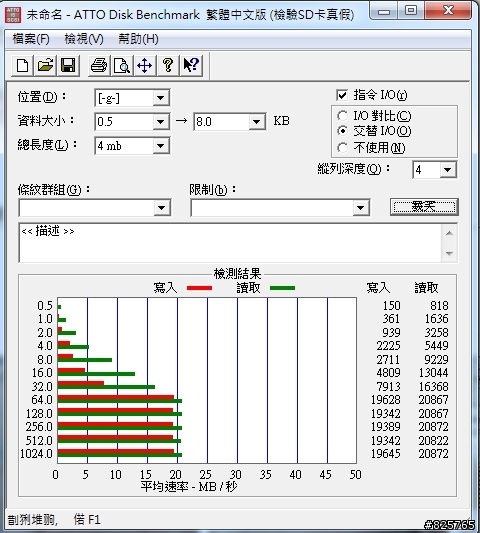Open the 幫助(H) menu

tap(138, 39)
